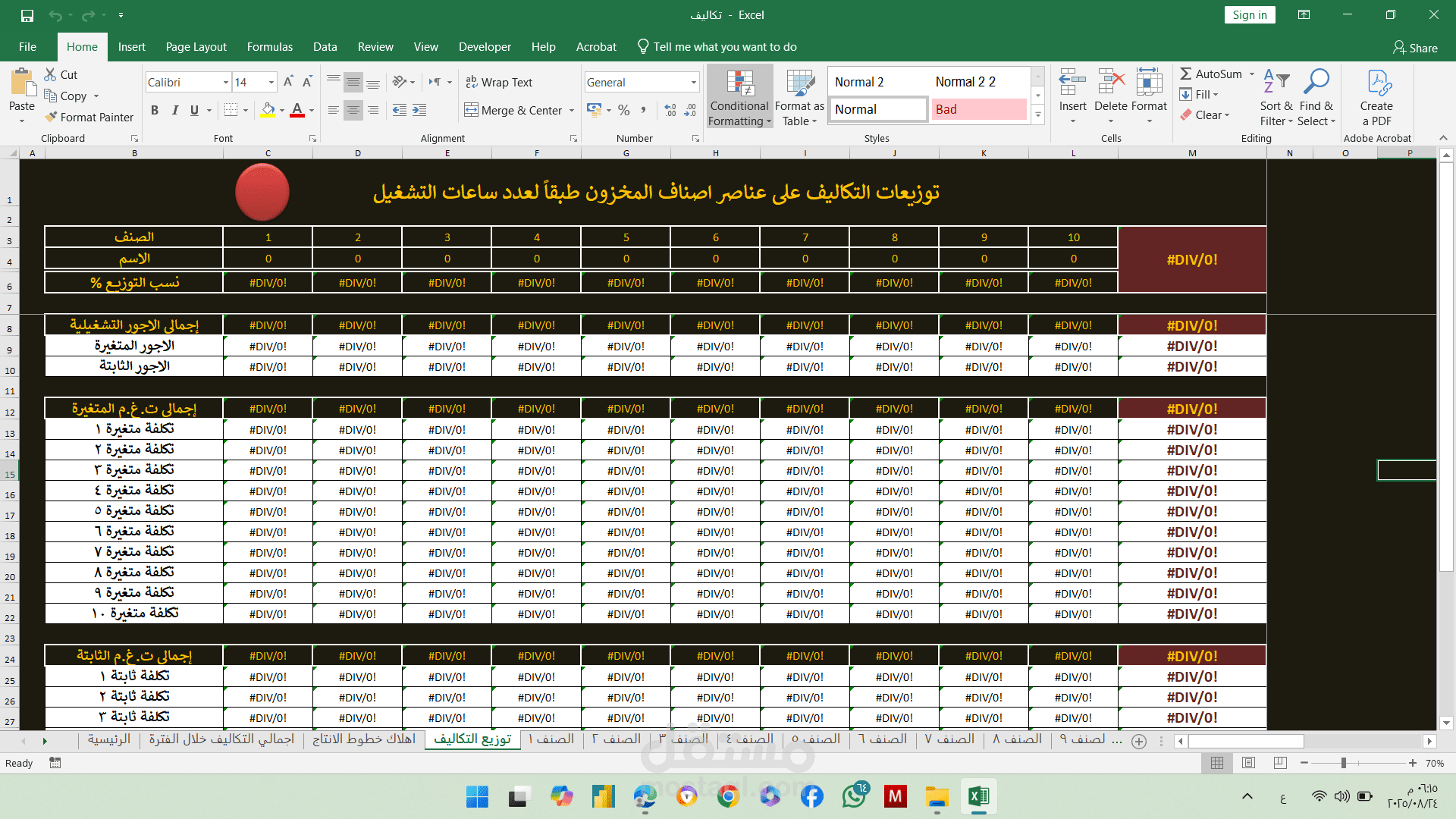Click the zoom slider handle
This screenshot has width=1456, height=819.
click(1343, 763)
